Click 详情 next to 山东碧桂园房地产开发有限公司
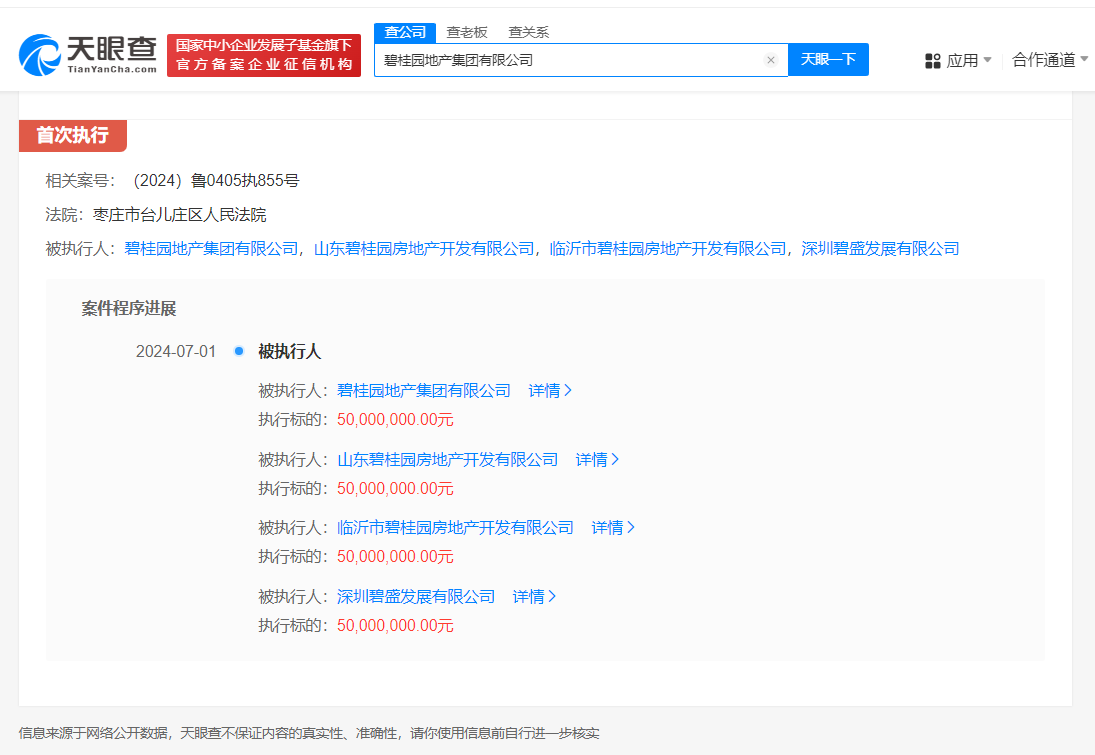Screen dimensions: 1095x755 click(x=594, y=459)
